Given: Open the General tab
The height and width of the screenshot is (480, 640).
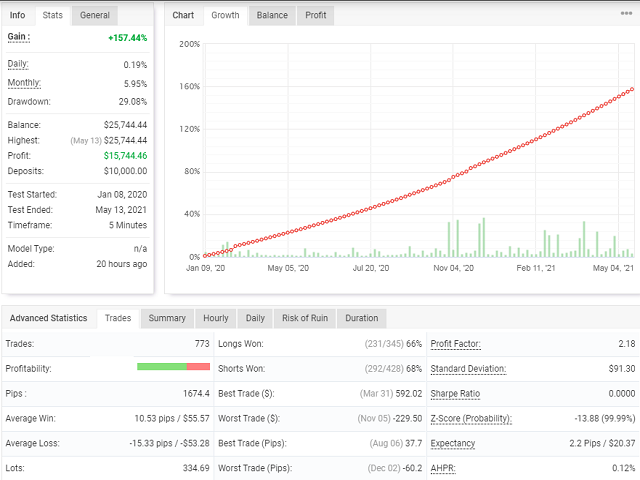Looking at the screenshot, I should [95, 15].
